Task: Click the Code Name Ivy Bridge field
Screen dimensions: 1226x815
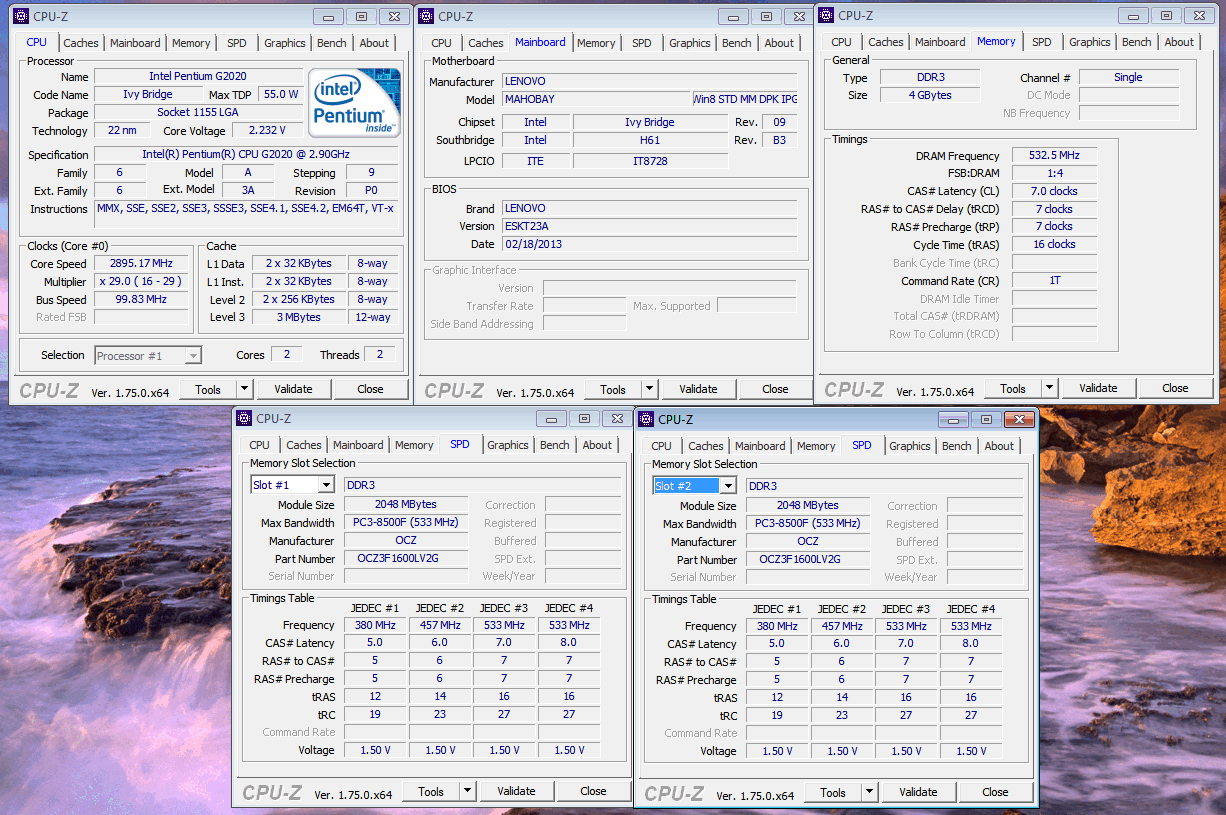Action: [x=148, y=95]
